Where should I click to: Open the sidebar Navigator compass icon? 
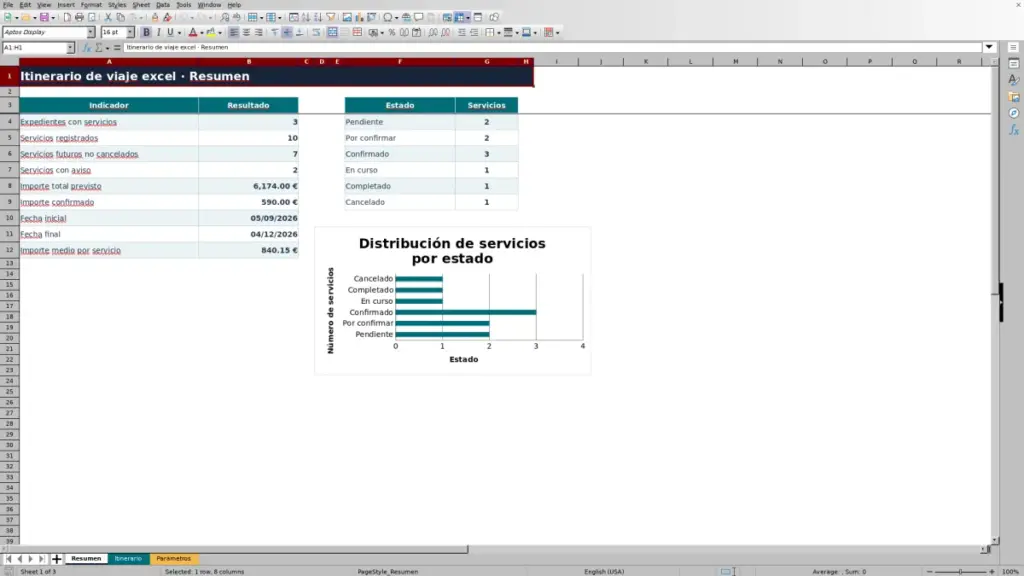1014,114
